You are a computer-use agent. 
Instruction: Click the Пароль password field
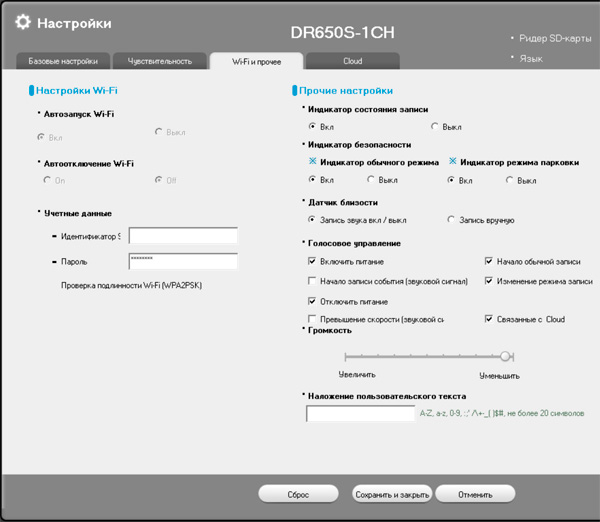pos(183,261)
